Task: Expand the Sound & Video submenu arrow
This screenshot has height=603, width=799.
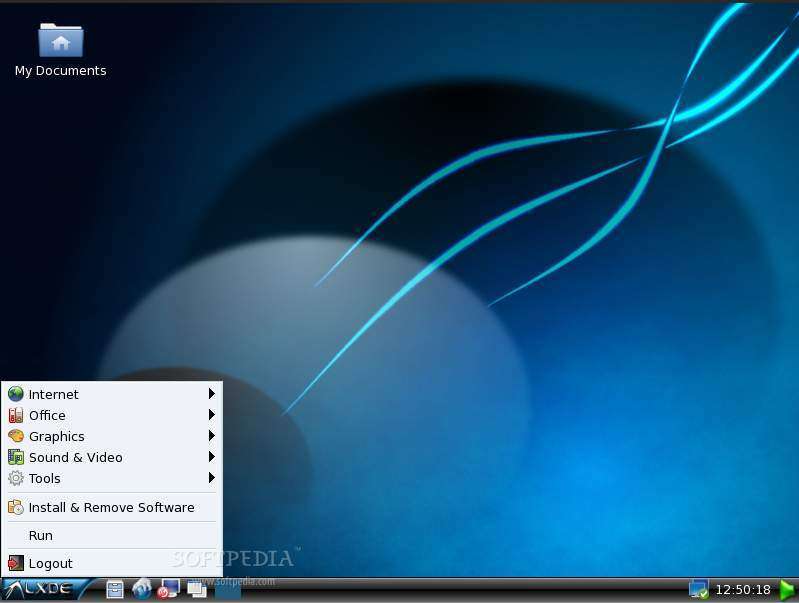Action: point(212,457)
